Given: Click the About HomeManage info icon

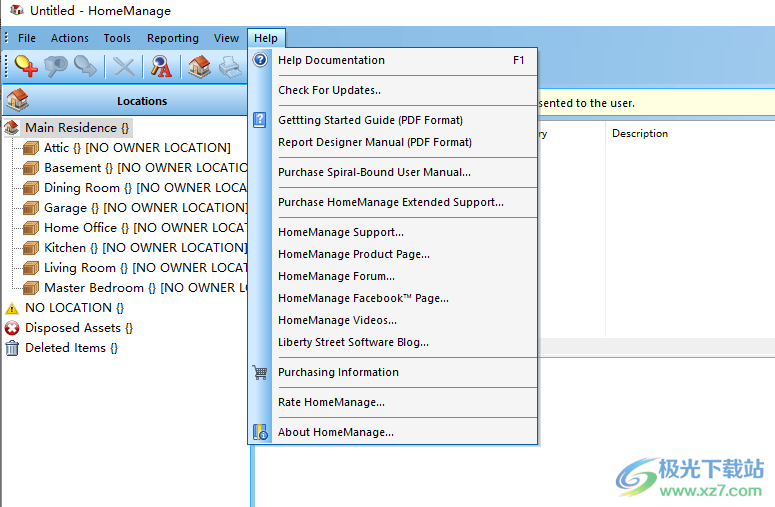Looking at the screenshot, I should click(260, 432).
